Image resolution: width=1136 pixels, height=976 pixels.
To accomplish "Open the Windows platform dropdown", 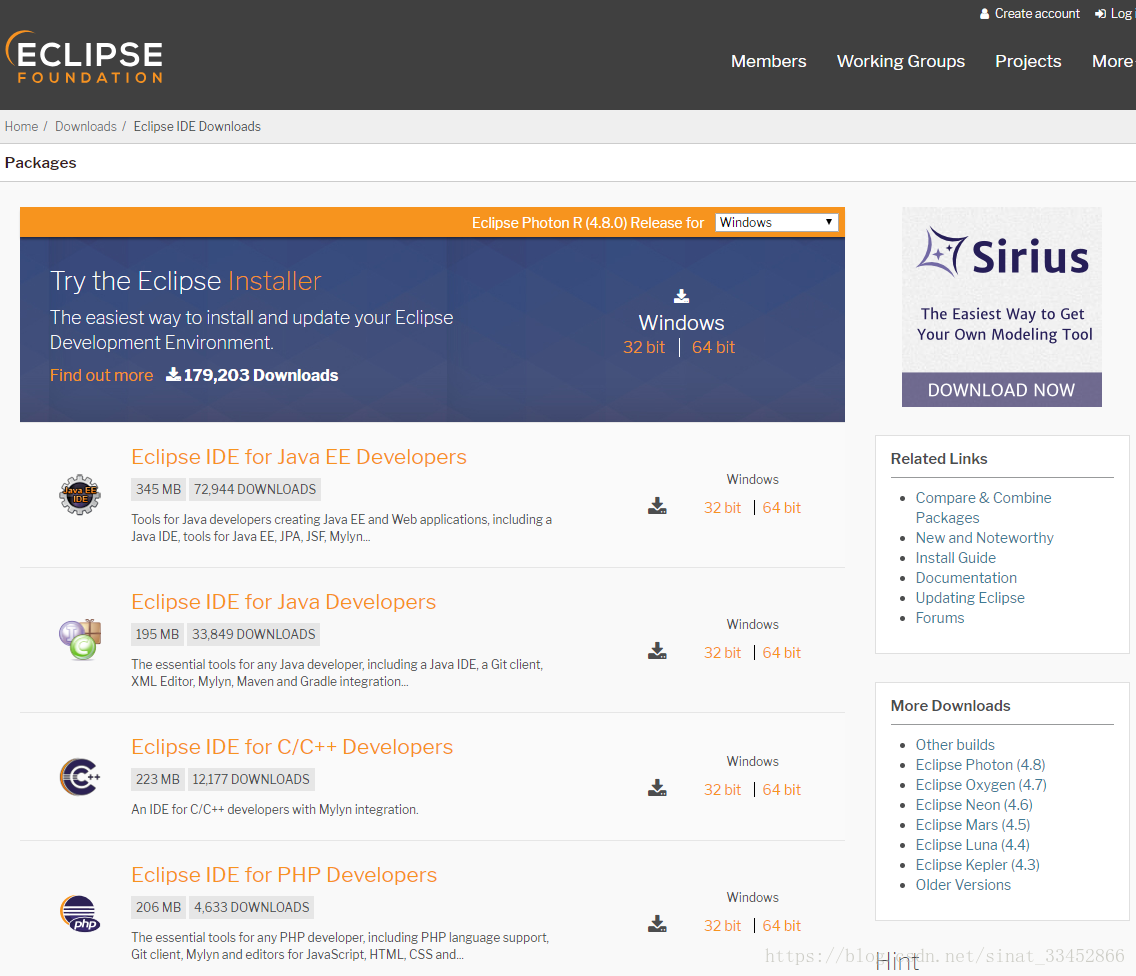I will click(777, 222).
